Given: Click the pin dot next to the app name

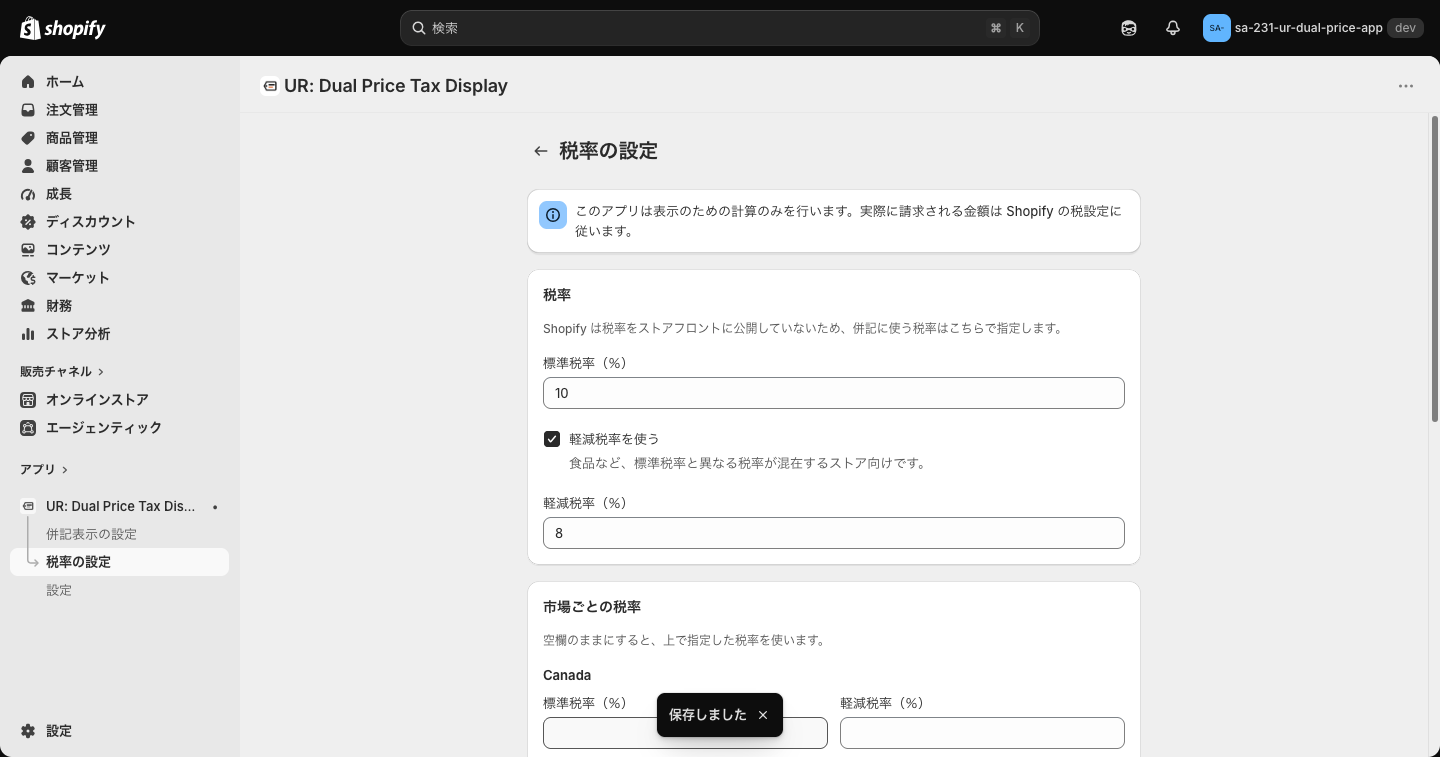Looking at the screenshot, I should 215,507.
